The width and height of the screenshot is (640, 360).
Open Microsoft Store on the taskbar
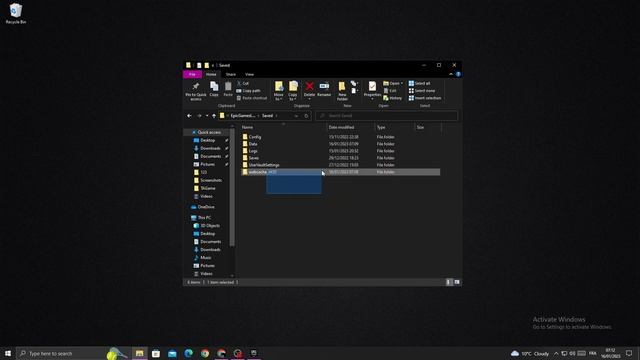click(156, 353)
